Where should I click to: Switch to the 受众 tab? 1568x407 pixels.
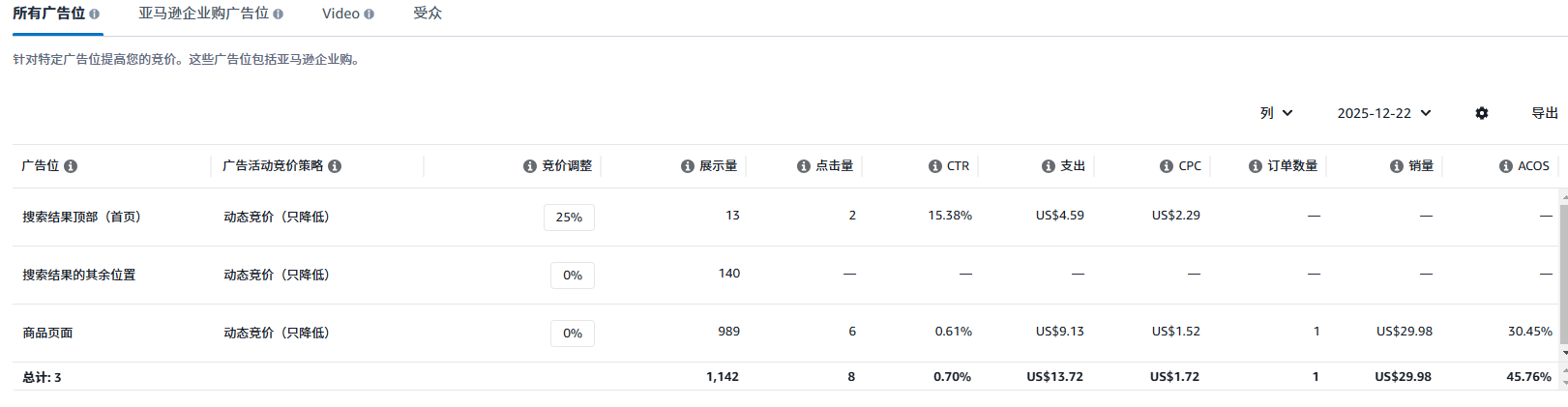click(x=427, y=14)
